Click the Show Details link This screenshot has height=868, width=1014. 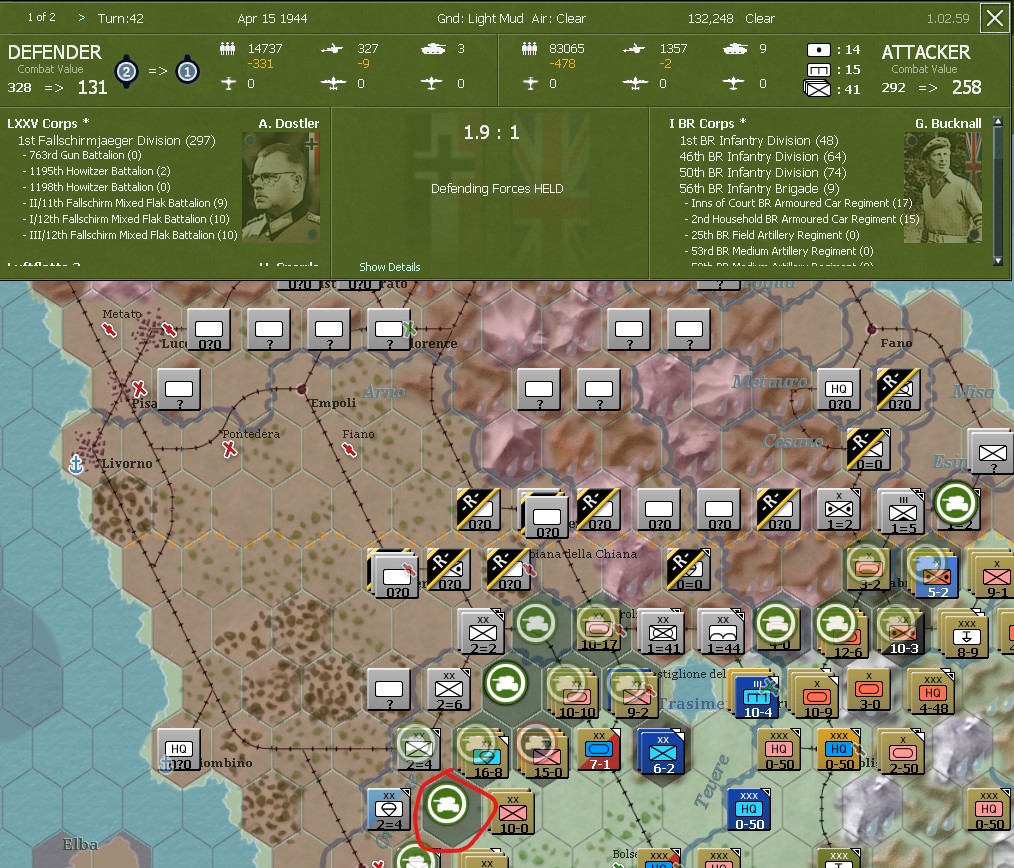tap(389, 266)
